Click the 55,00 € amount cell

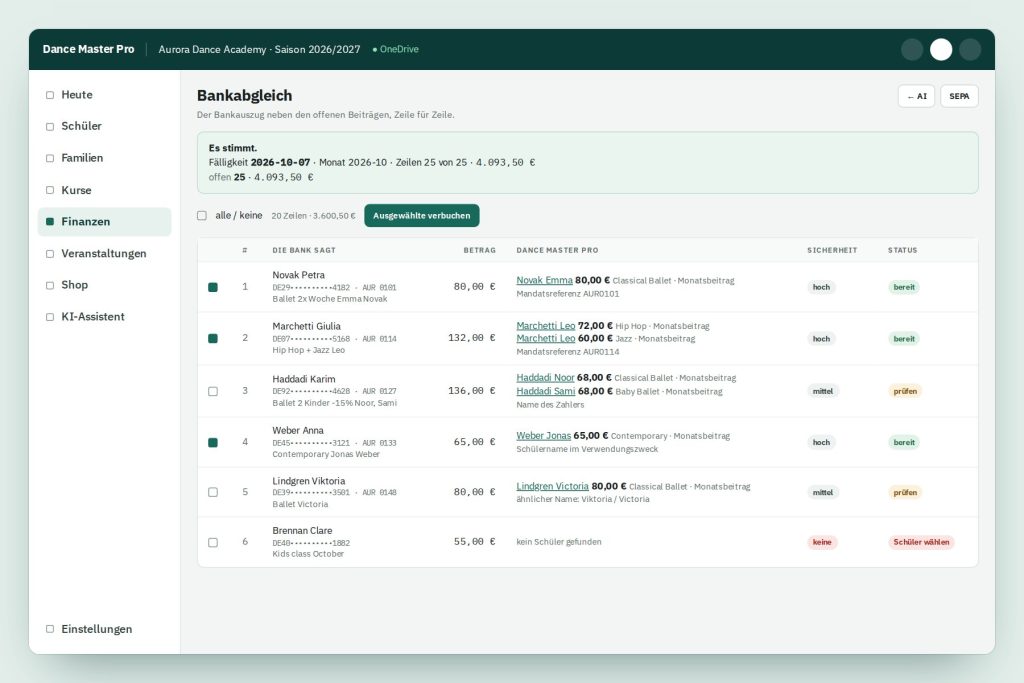[x=475, y=541]
